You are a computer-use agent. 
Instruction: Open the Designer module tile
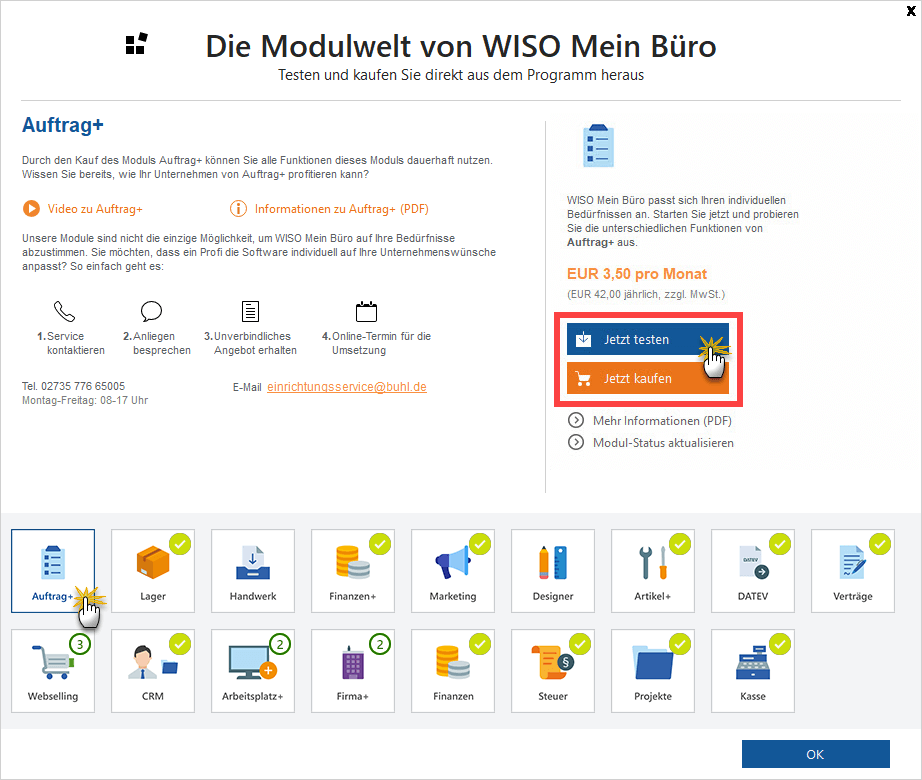pyautogui.click(x=553, y=571)
